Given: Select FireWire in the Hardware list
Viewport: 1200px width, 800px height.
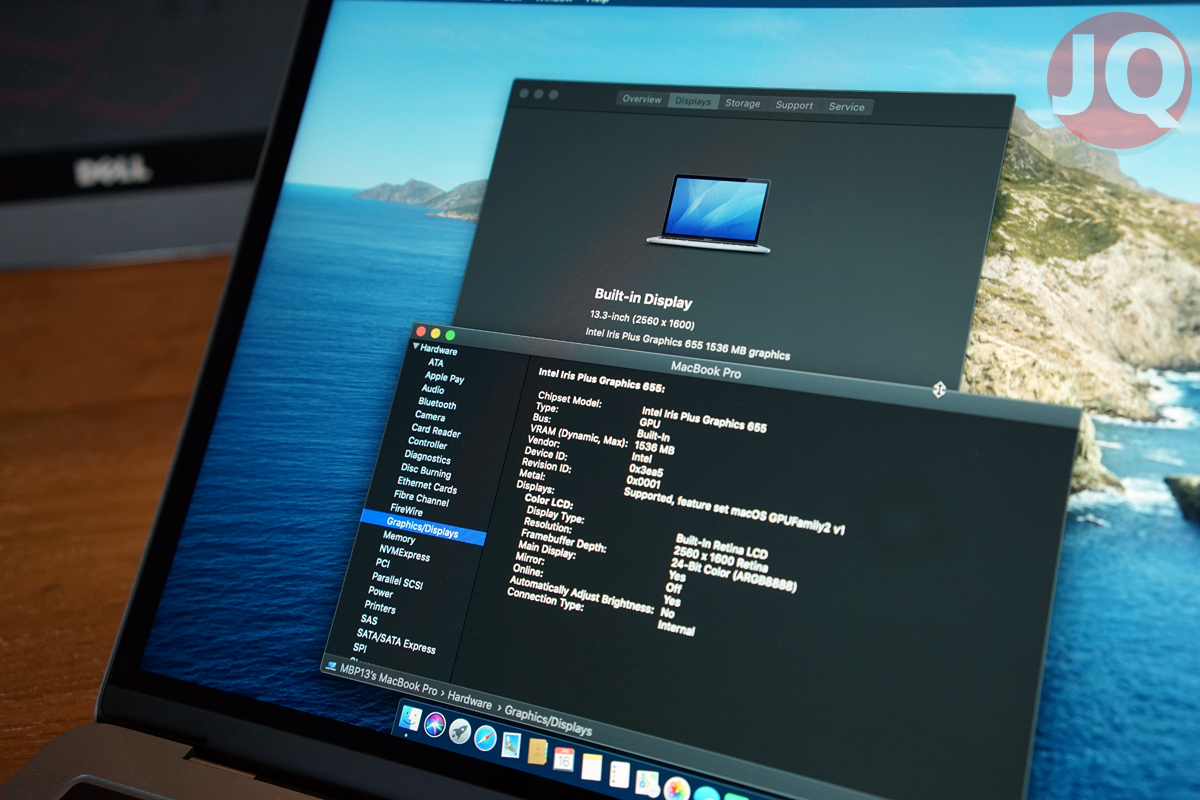Looking at the screenshot, I should coord(407,511).
